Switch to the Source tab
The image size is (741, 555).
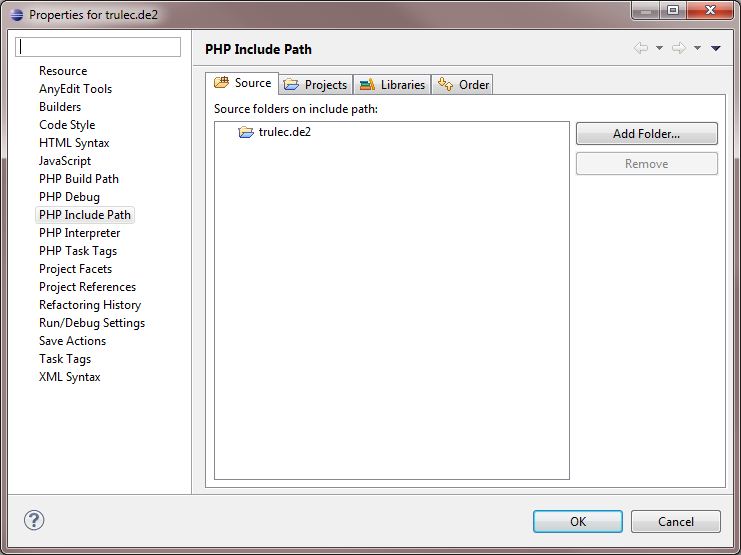[242, 83]
